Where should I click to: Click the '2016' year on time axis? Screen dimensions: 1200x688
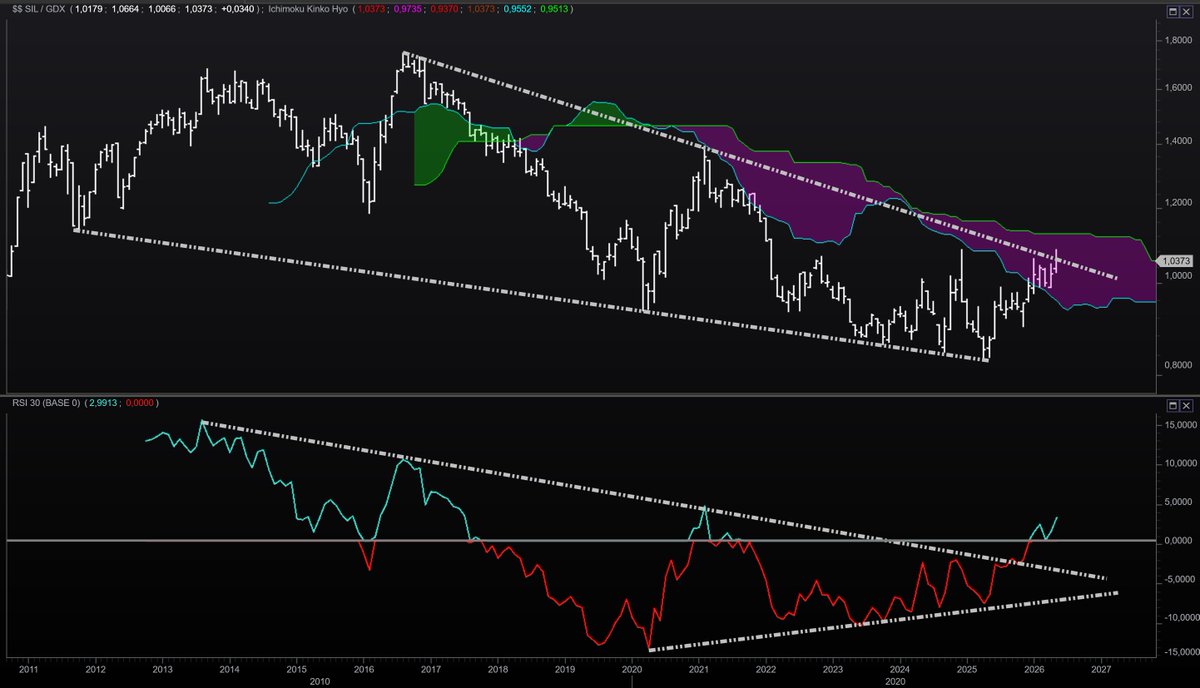click(363, 668)
